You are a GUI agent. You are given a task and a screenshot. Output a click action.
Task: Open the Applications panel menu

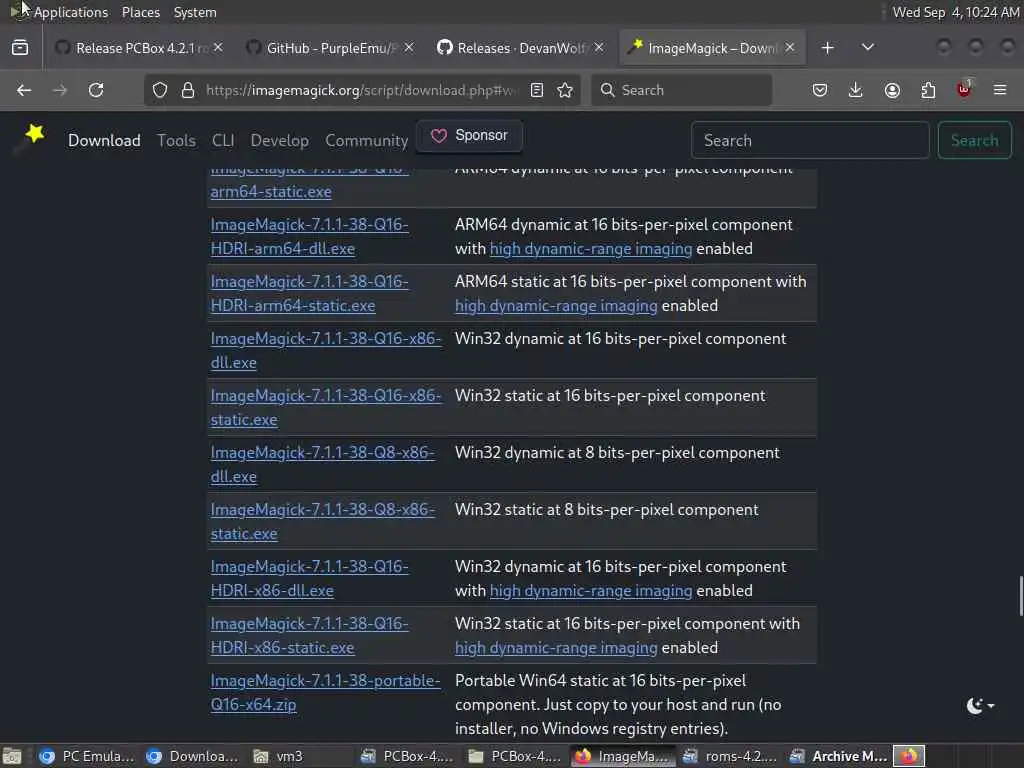coord(71,12)
